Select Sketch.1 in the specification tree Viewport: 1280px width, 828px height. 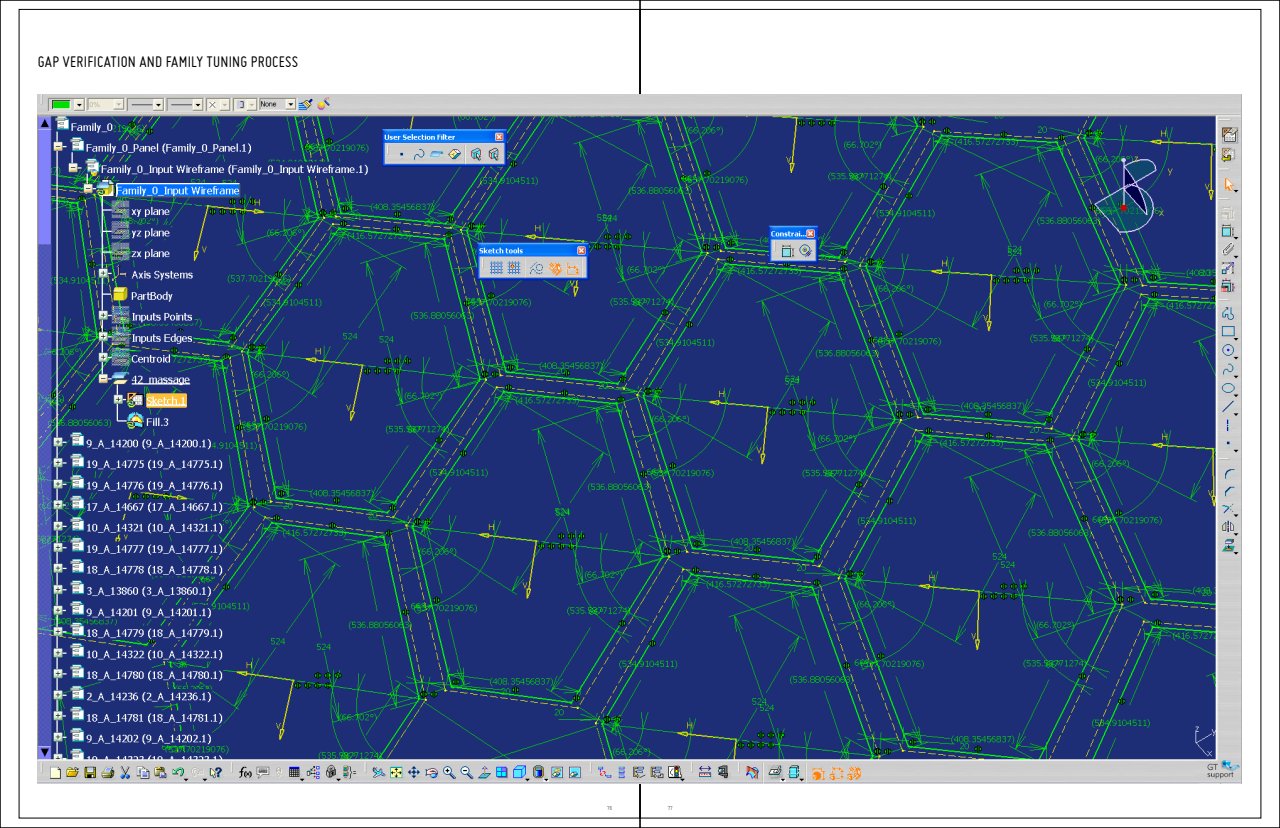coord(165,401)
